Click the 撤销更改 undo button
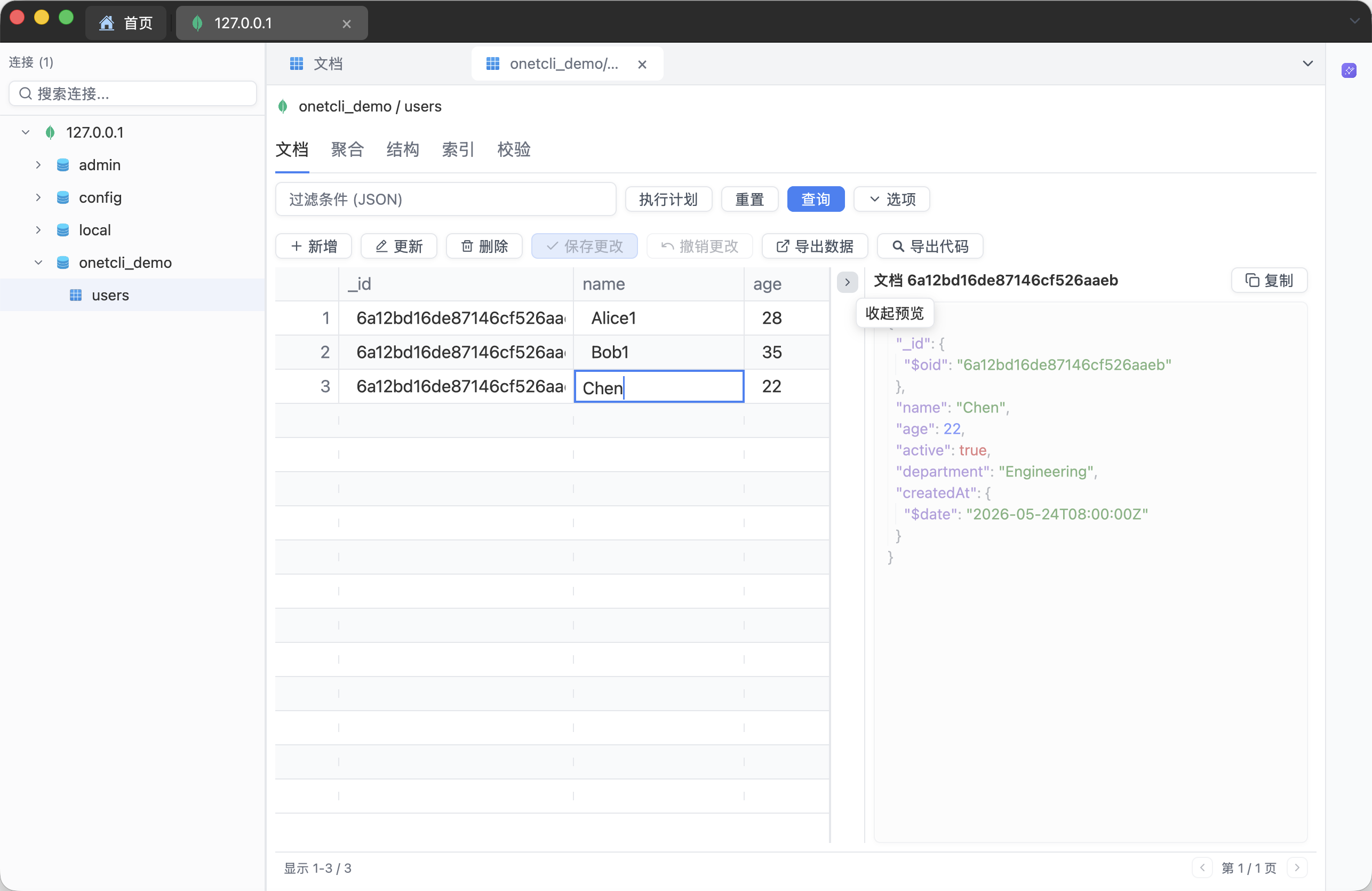This screenshot has height=891, width=1372. coord(699,246)
